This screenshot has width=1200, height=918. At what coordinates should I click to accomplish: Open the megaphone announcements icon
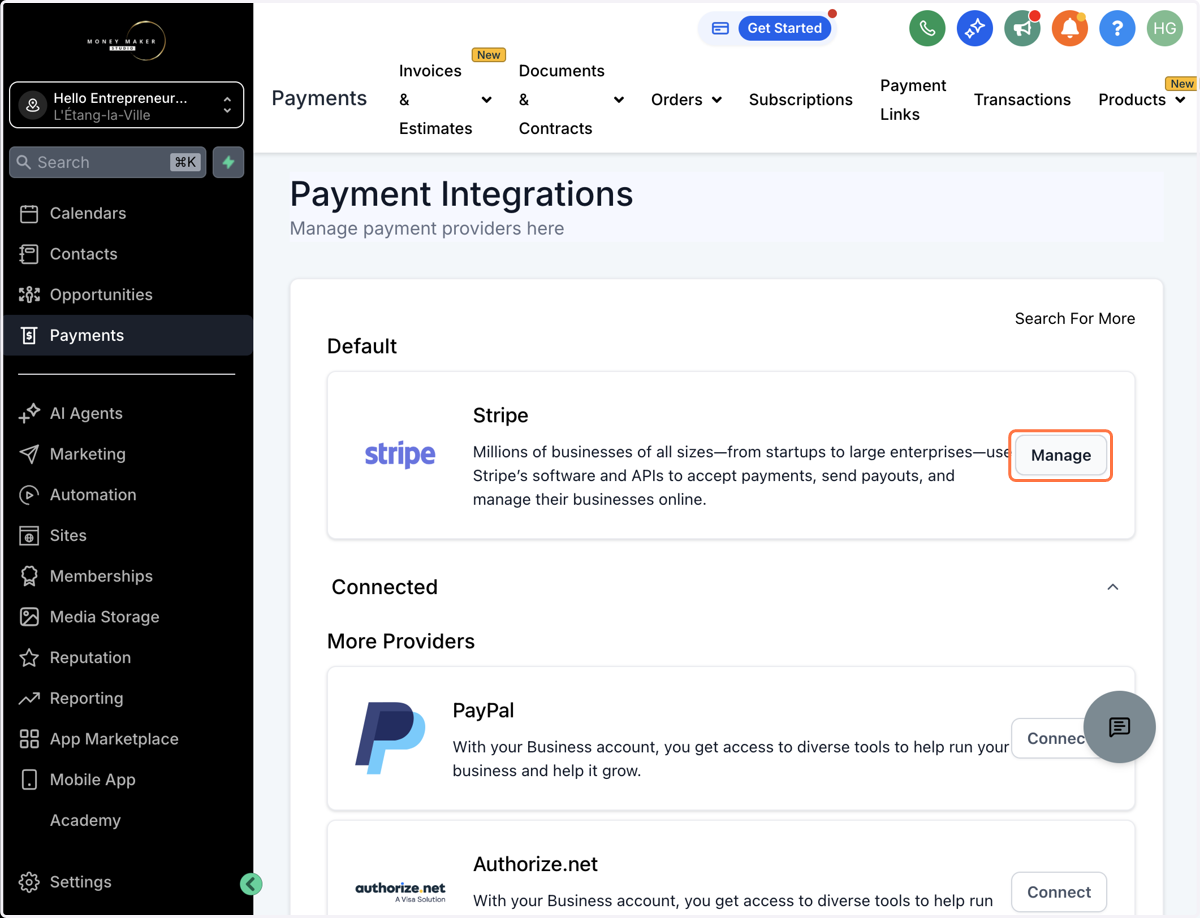[1022, 28]
